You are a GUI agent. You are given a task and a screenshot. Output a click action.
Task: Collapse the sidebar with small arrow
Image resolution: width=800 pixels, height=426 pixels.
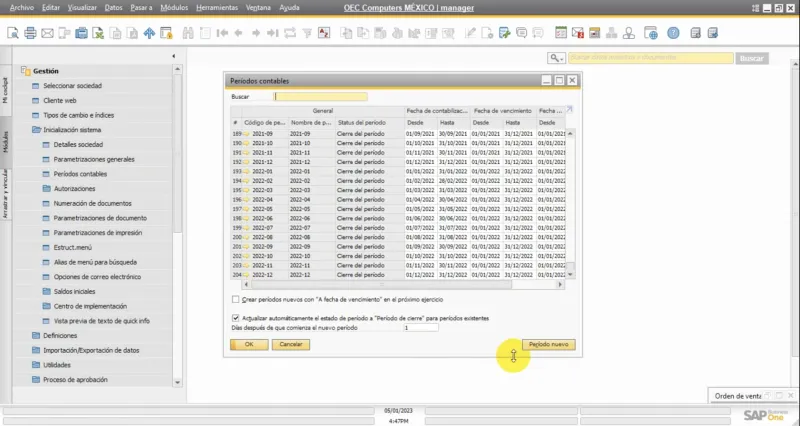click(x=173, y=56)
